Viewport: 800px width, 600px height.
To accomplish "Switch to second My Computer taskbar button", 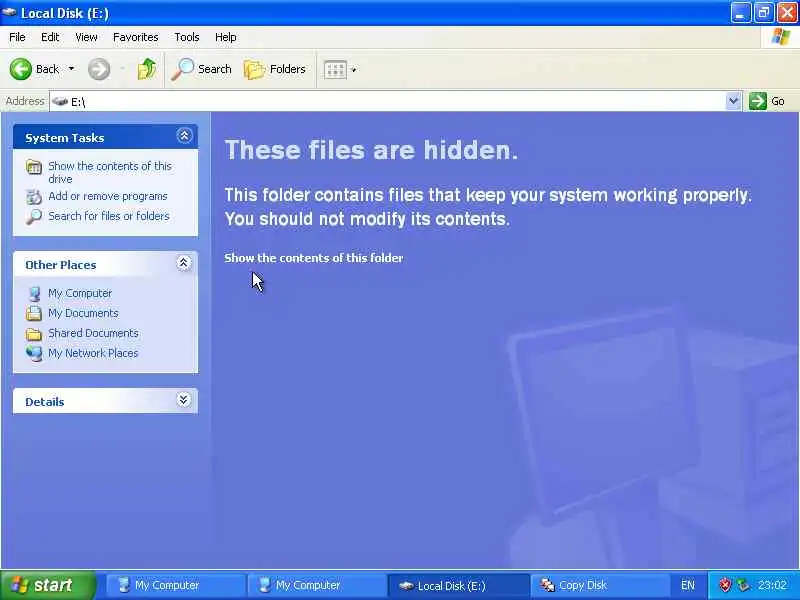I will click(316, 585).
